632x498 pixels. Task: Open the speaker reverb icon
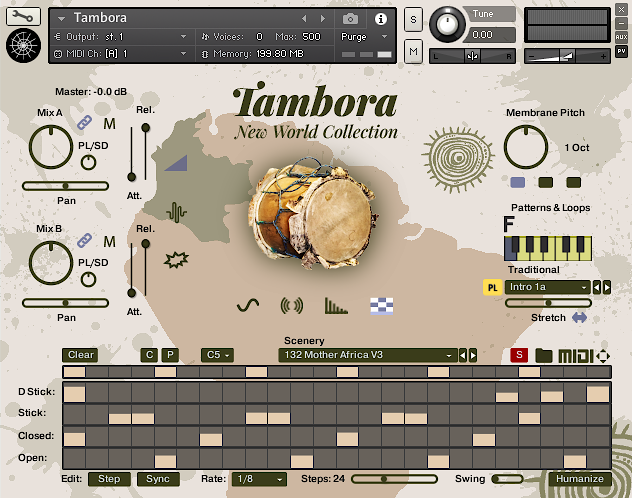[292, 306]
